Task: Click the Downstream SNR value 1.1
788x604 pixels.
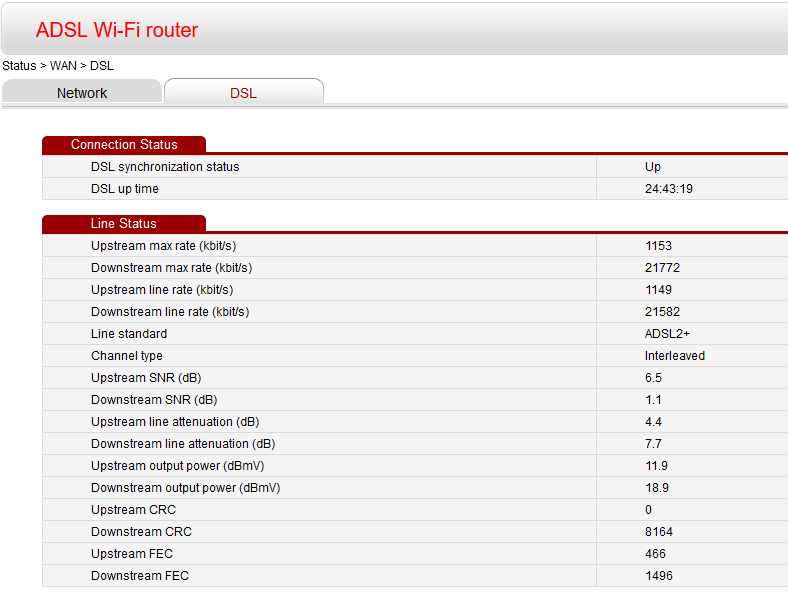Action: click(x=653, y=400)
